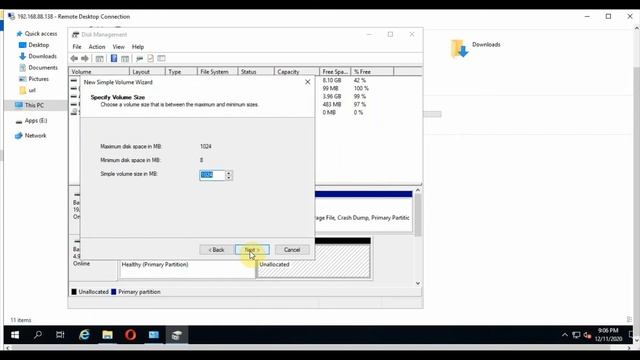640x360 pixels.
Task: Open File Explorer from taskbar
Action: 107,335
